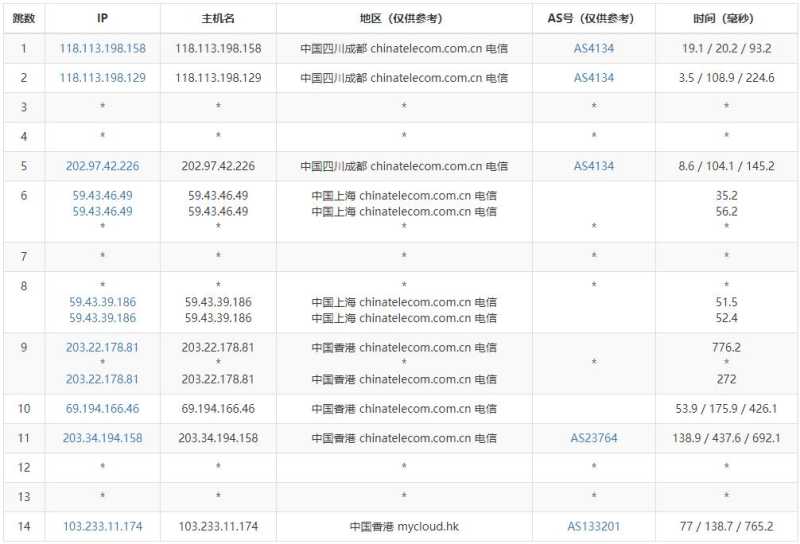Click the 52.4 time value

727,318
